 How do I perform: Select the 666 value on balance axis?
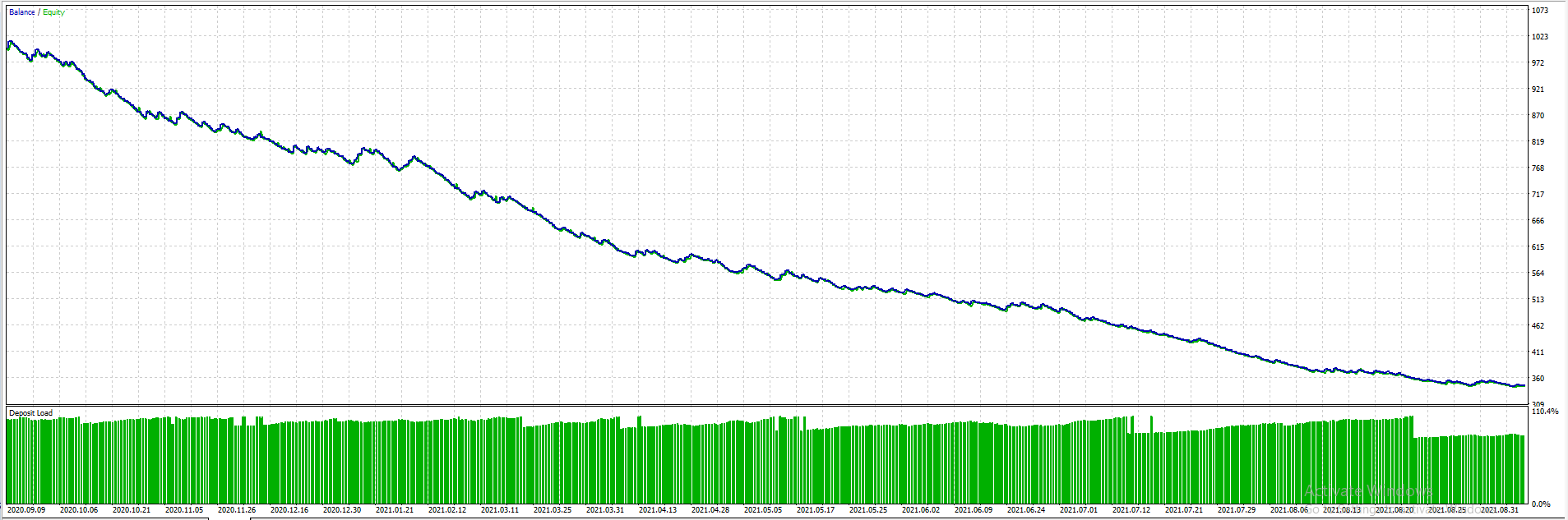1538,221
